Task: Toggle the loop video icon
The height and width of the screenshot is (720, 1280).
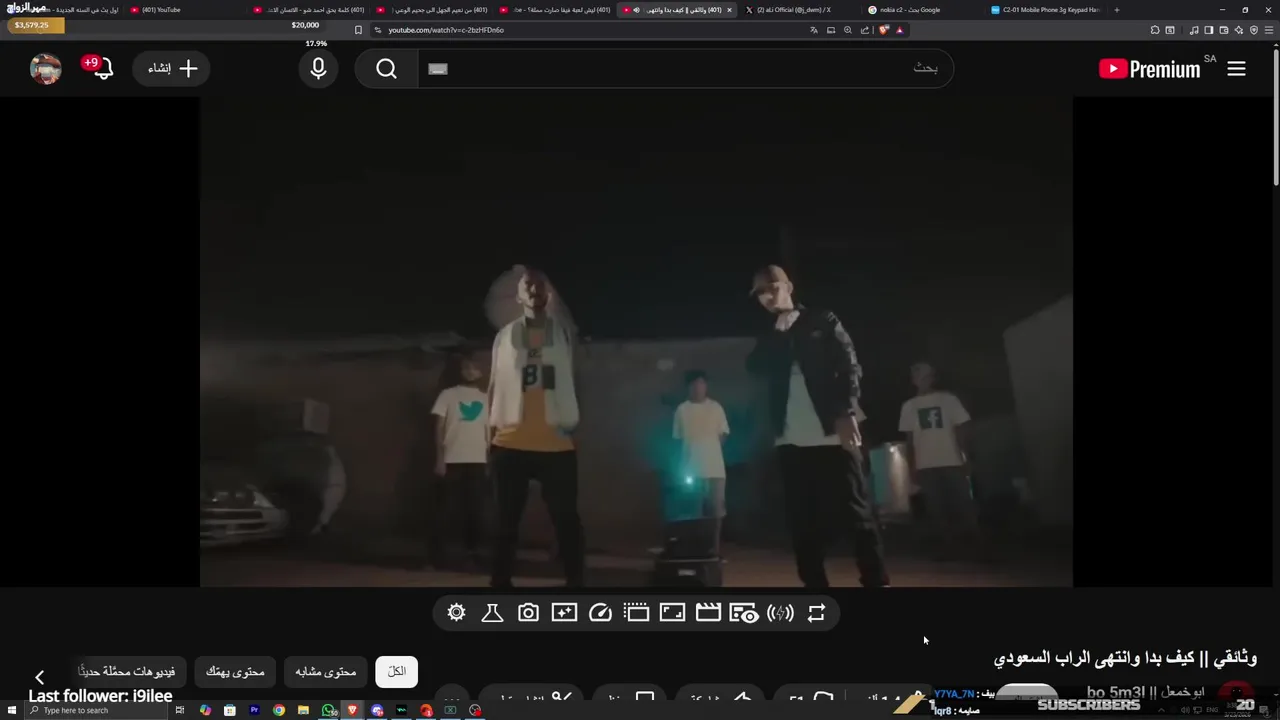Action: coord(816,613)
